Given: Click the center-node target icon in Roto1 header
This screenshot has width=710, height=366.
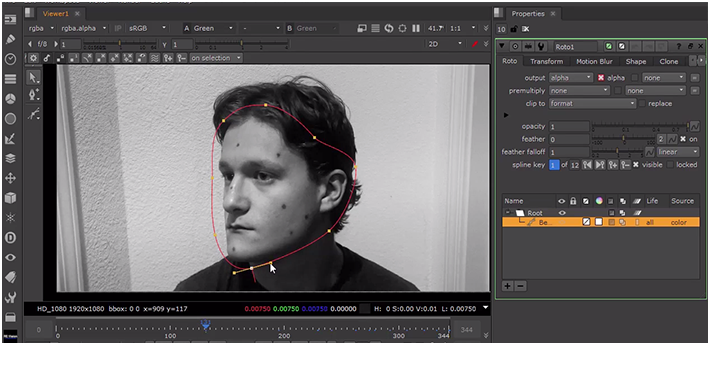Looking at the screenshot, I should click(x=515, y=46).
